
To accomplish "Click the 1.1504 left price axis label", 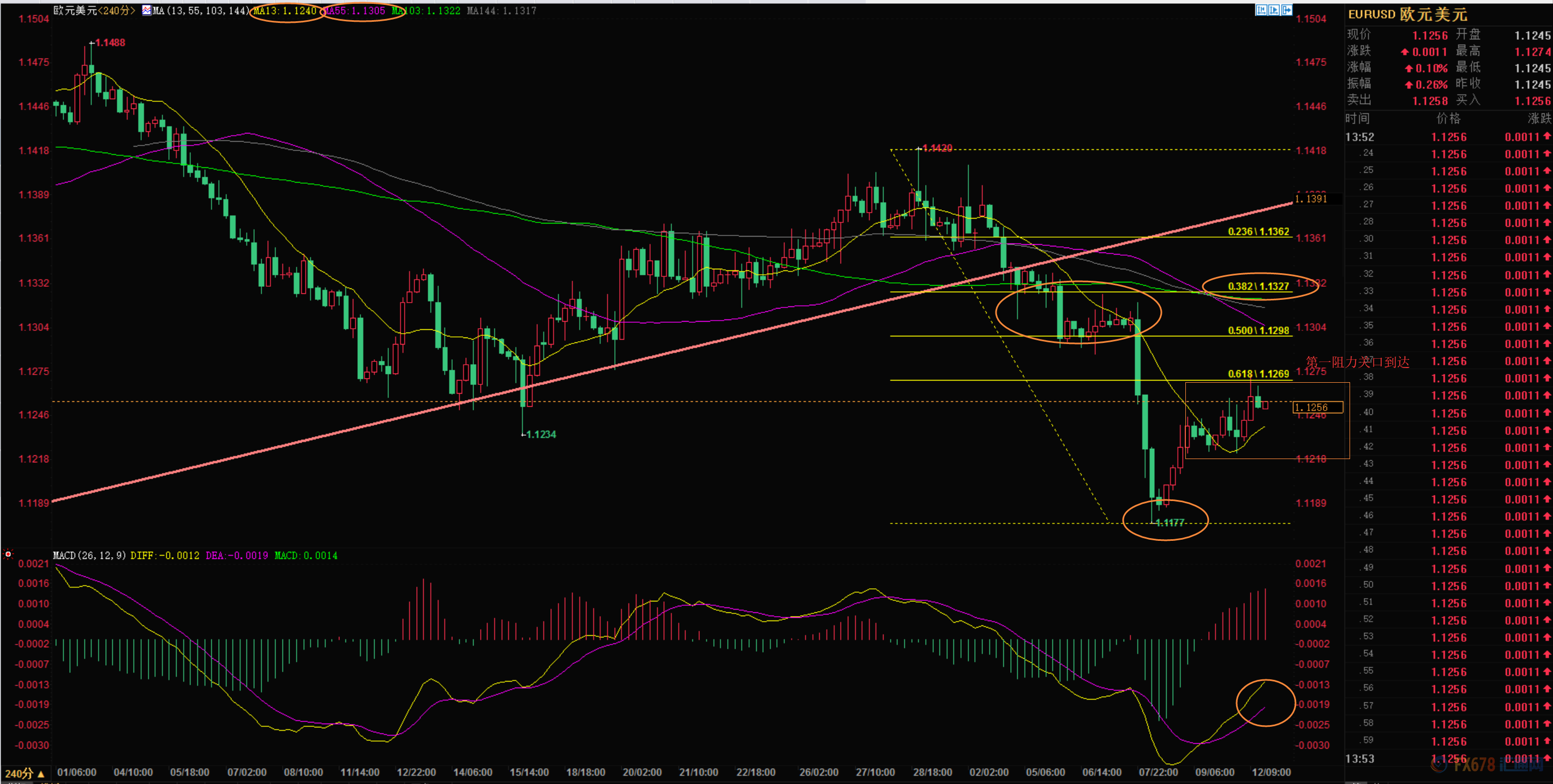I will pos(34,19).
